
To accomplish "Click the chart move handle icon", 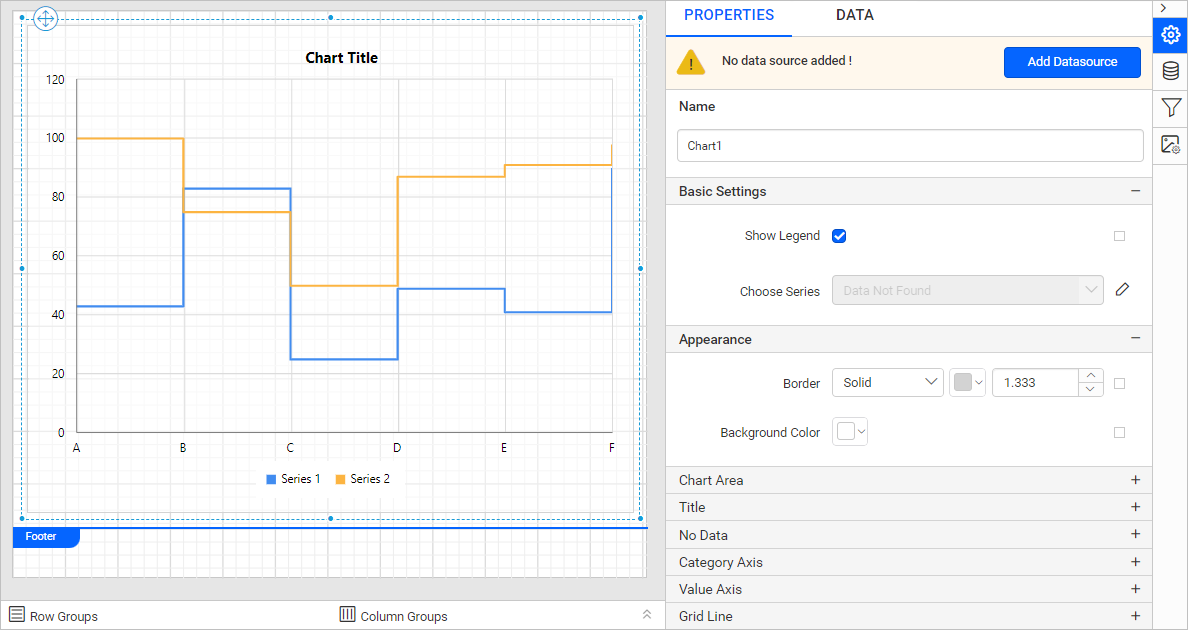I will [x=46, y=19].
